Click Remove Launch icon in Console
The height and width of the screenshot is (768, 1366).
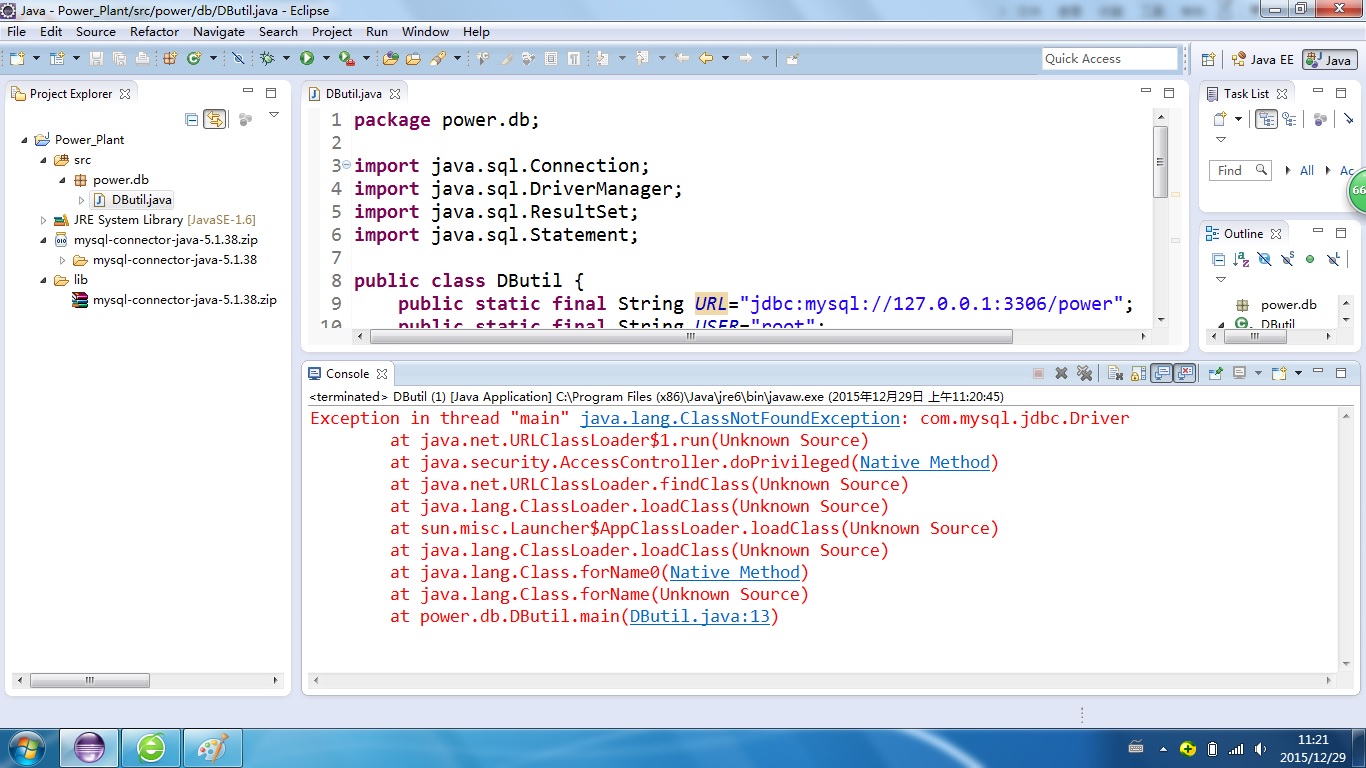click(x=1061, y=373)
